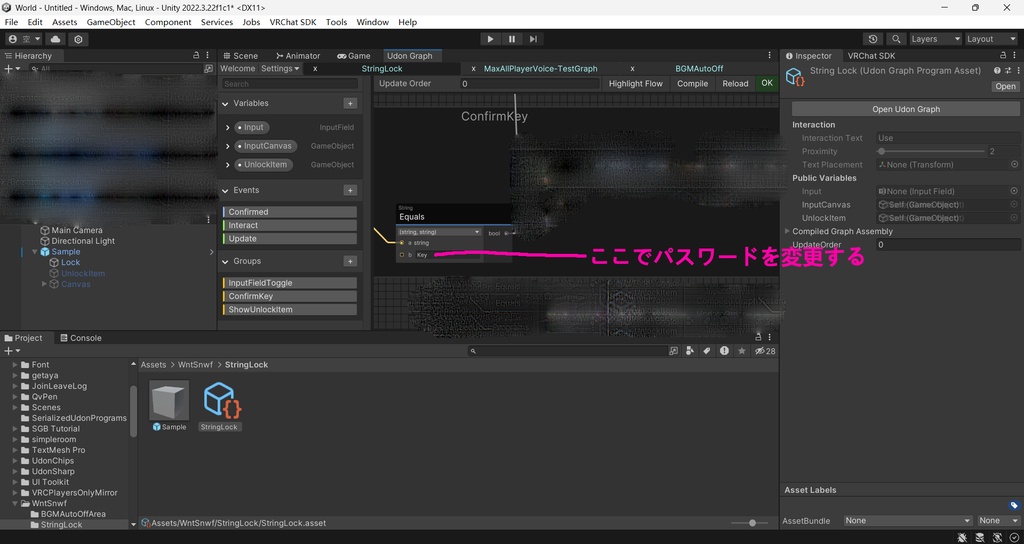Open Hierarchy create plus dropdown

tap(11, 69)
